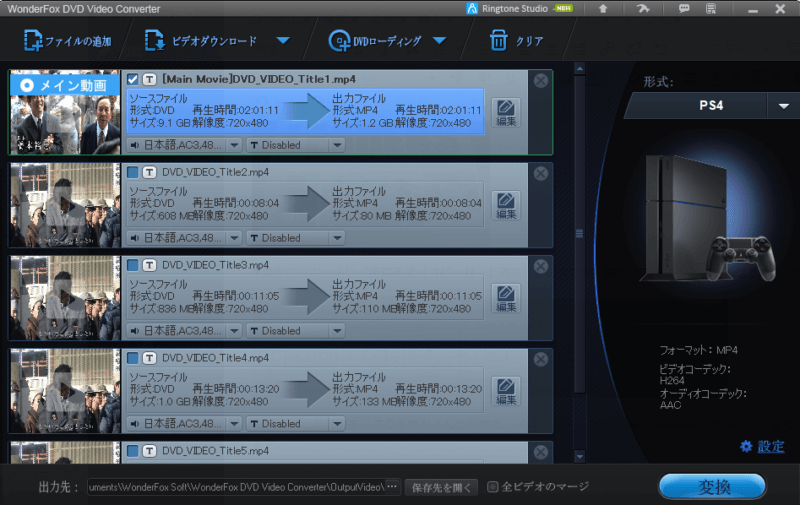Viewport: 800px width, 505px height.
Task: Play the DVD_VIDEO_Title3 thumbnail preview
Action: [x=65, y=298]
